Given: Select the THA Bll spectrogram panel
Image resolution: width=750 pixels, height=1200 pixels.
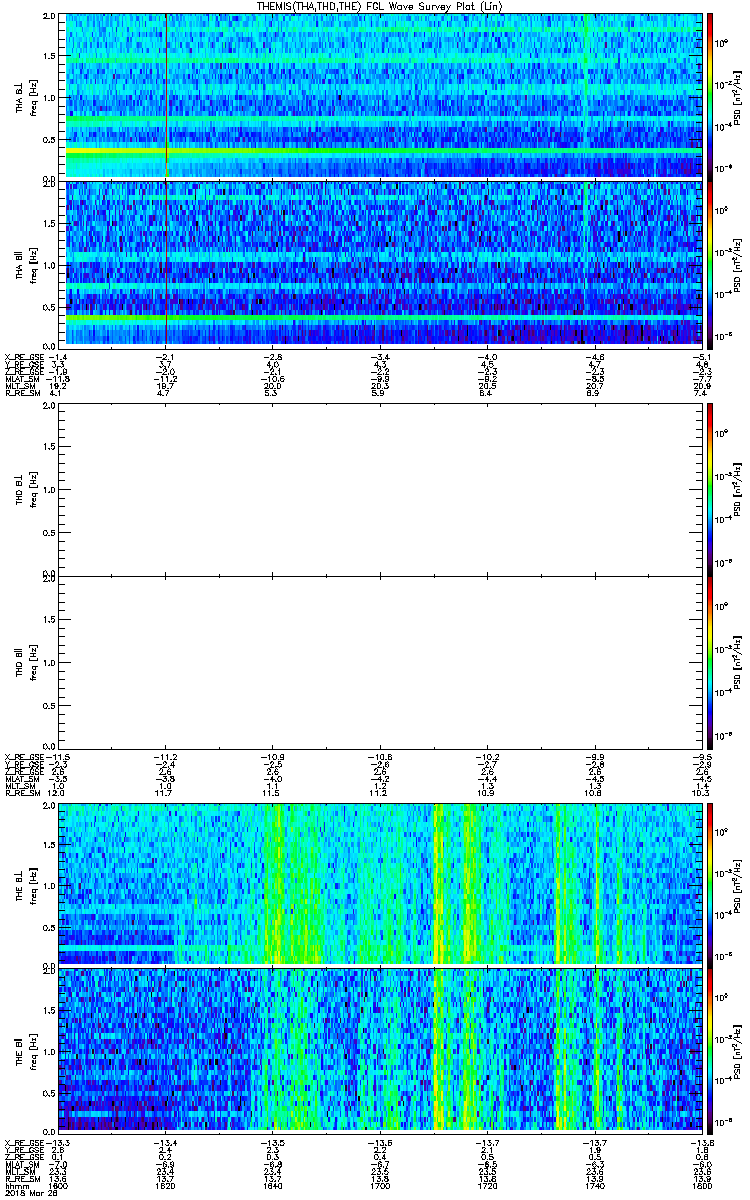Looking at the screenshot, I should pyautogui.click(x=380, y=264).
